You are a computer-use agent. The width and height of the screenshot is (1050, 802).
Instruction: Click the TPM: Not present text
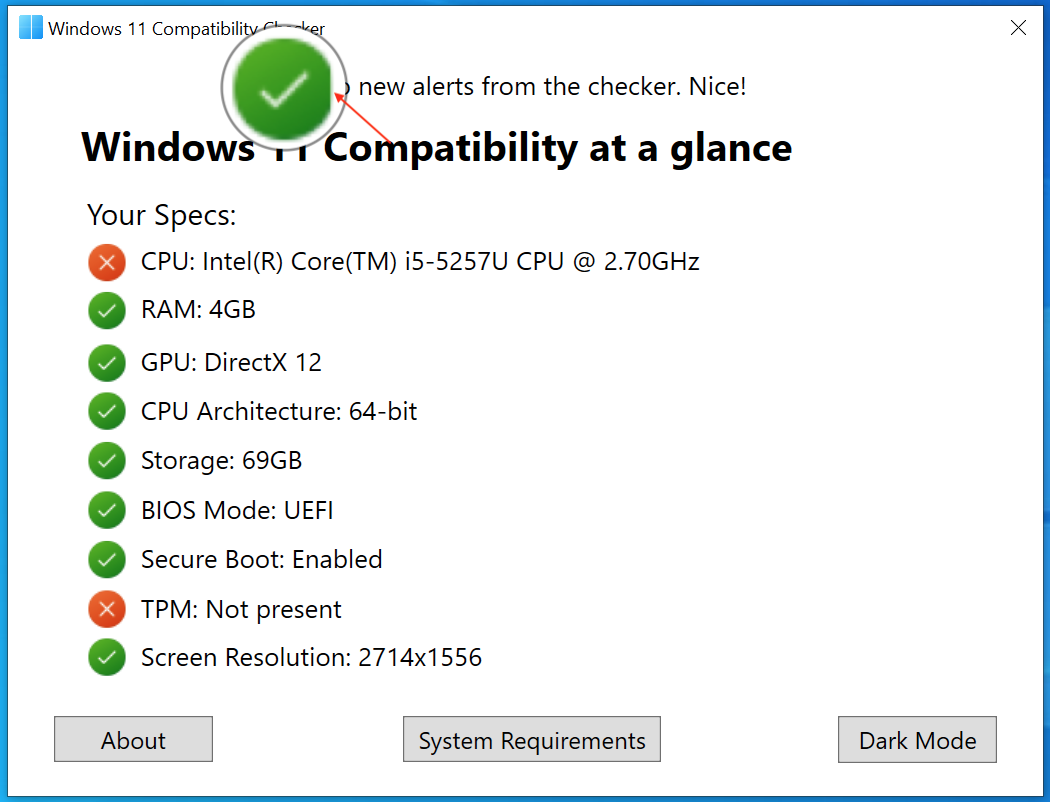point(240,609)
